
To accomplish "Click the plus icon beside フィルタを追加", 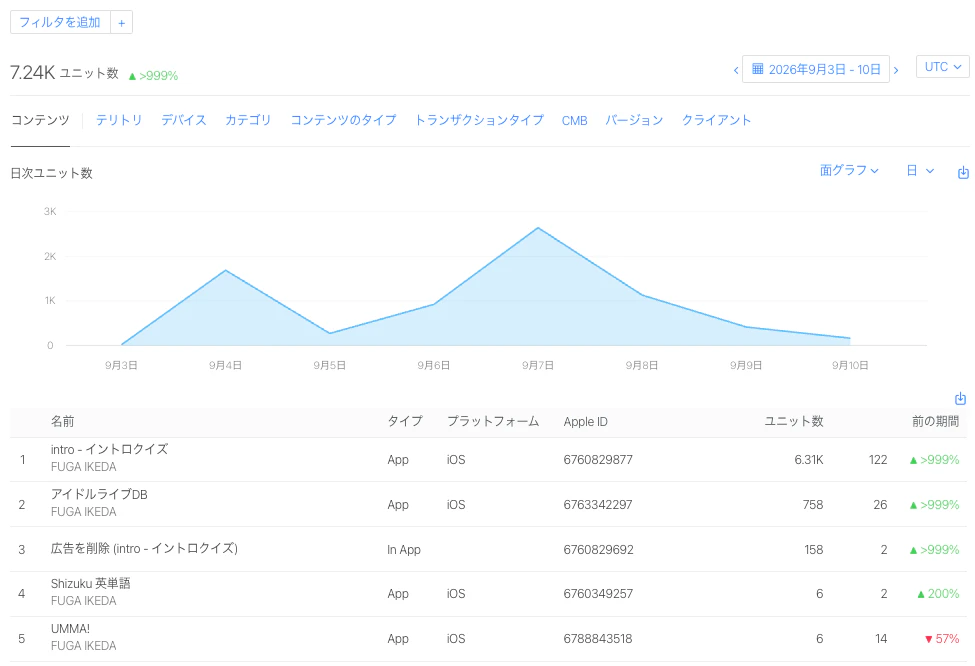I will click(121, 23).
